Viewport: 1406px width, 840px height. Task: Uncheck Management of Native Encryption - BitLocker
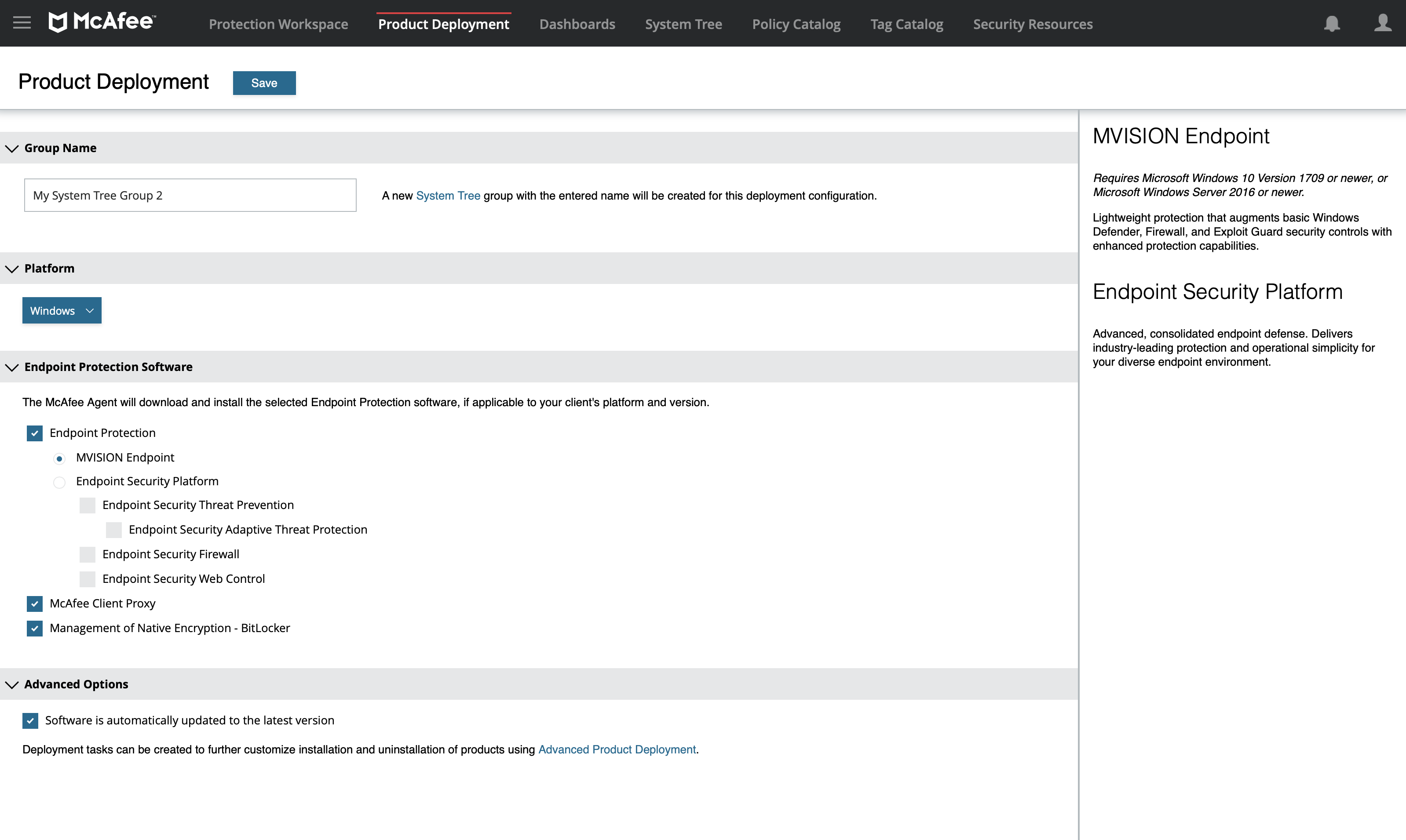(35, 628)
